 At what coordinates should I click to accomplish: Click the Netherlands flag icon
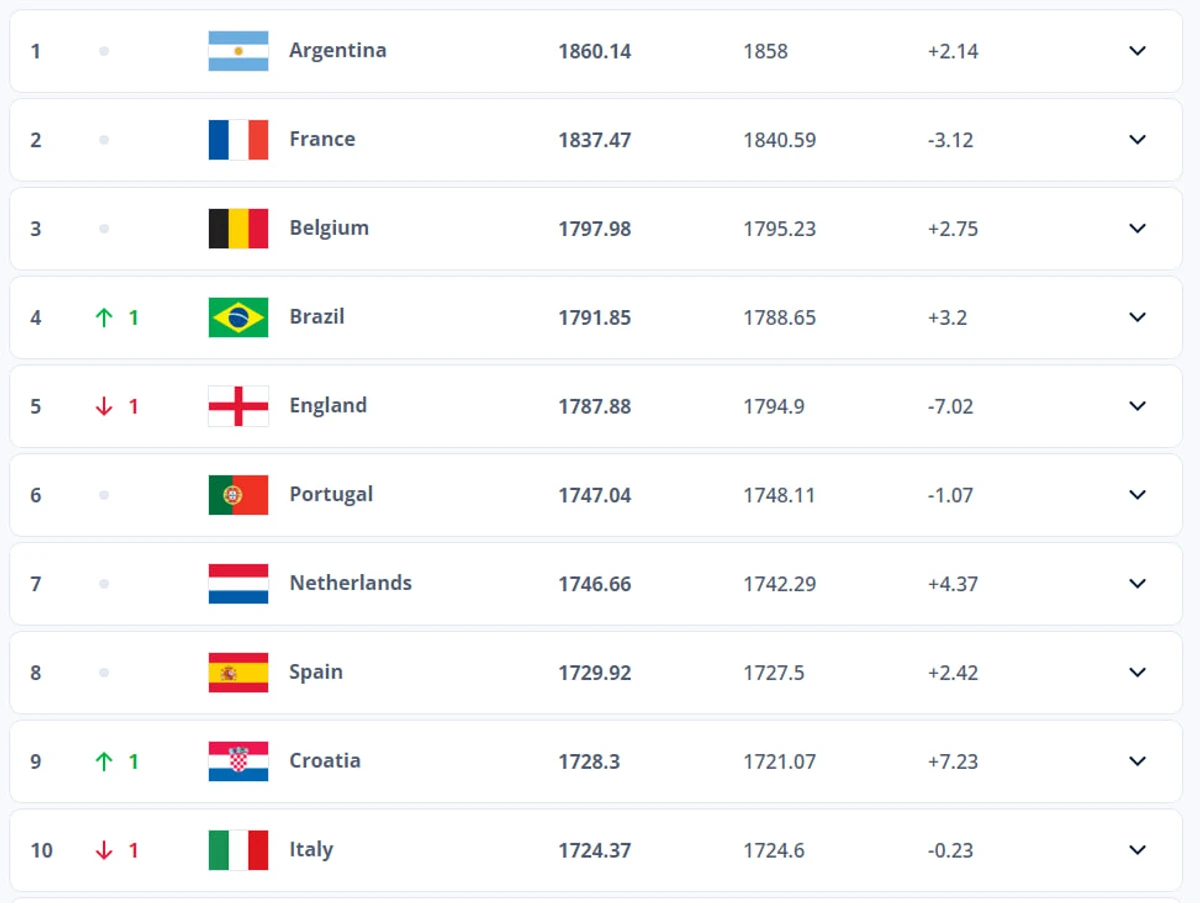pyautogui.click(x=238, y=584)
